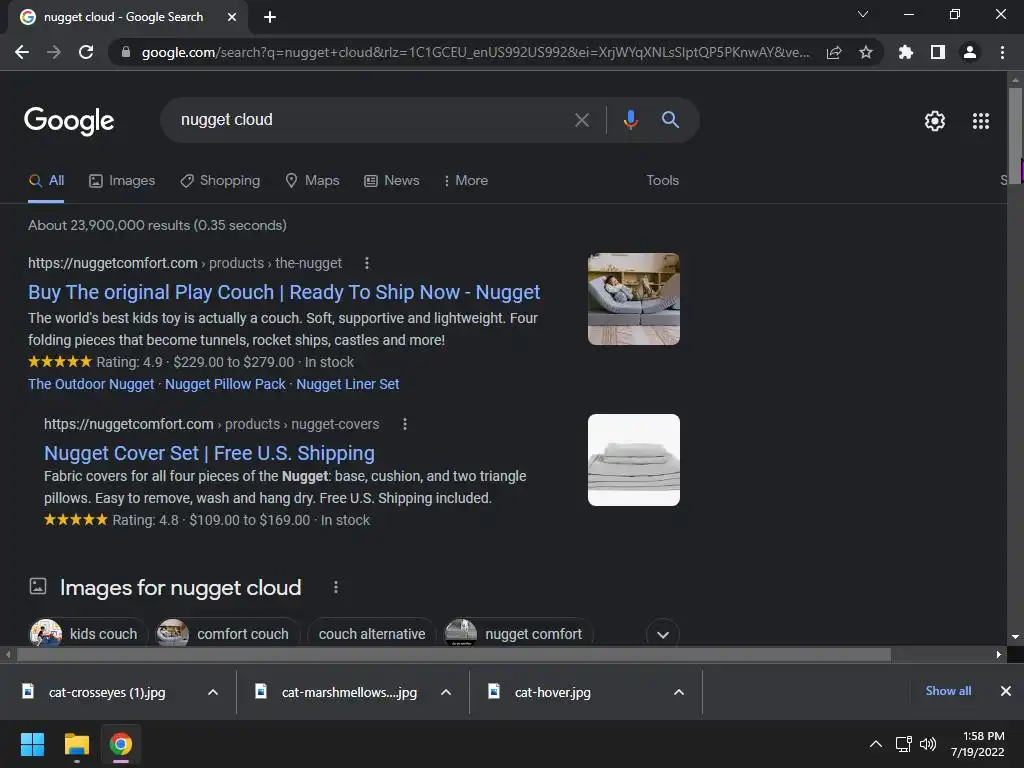Viewport: 1024px width, 768px height.
Task: Expand more image filter chips
Action: (x=662, y=634)
